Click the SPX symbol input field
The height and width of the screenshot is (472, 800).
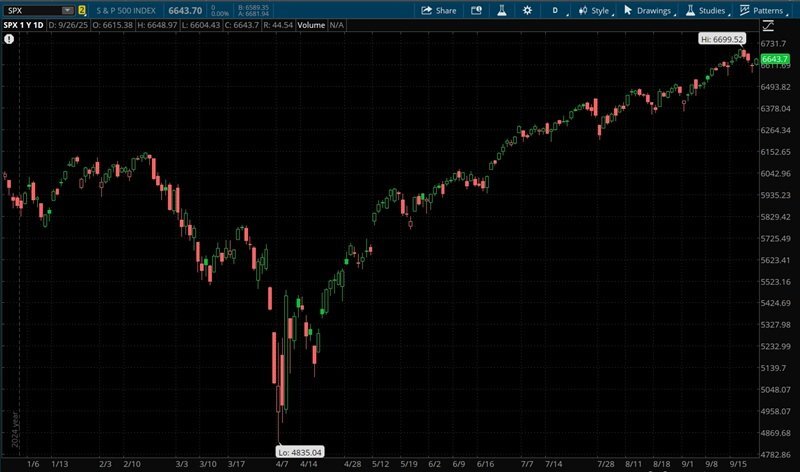point(32,10)
